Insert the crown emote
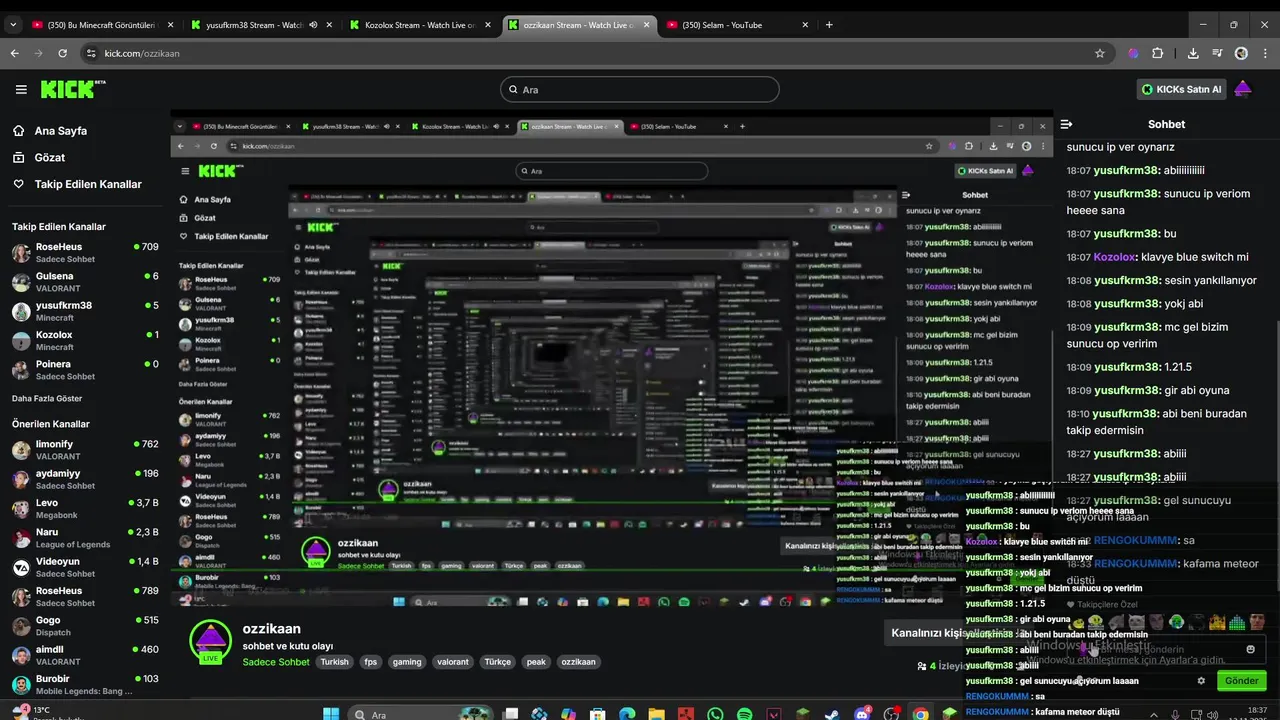This screenshot has height=720, width=1280. point(1217,622)
